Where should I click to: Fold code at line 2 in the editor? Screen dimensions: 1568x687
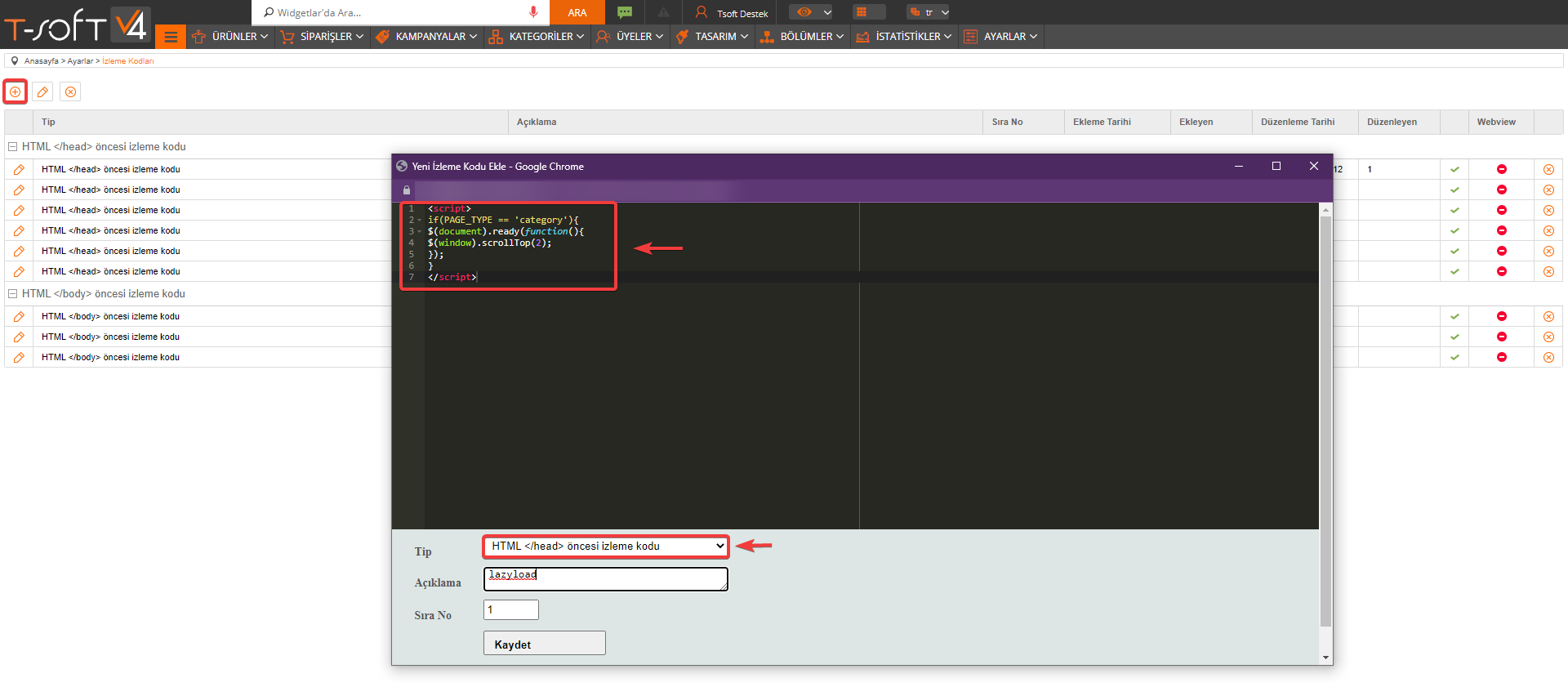(420, 220)
